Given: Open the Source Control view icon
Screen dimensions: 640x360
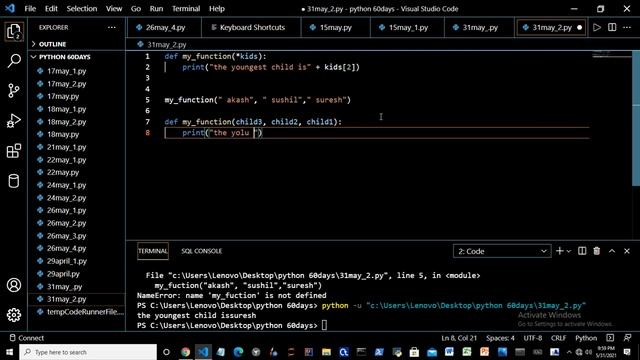Looking at the screenshot, I should (x=14, y=91).
